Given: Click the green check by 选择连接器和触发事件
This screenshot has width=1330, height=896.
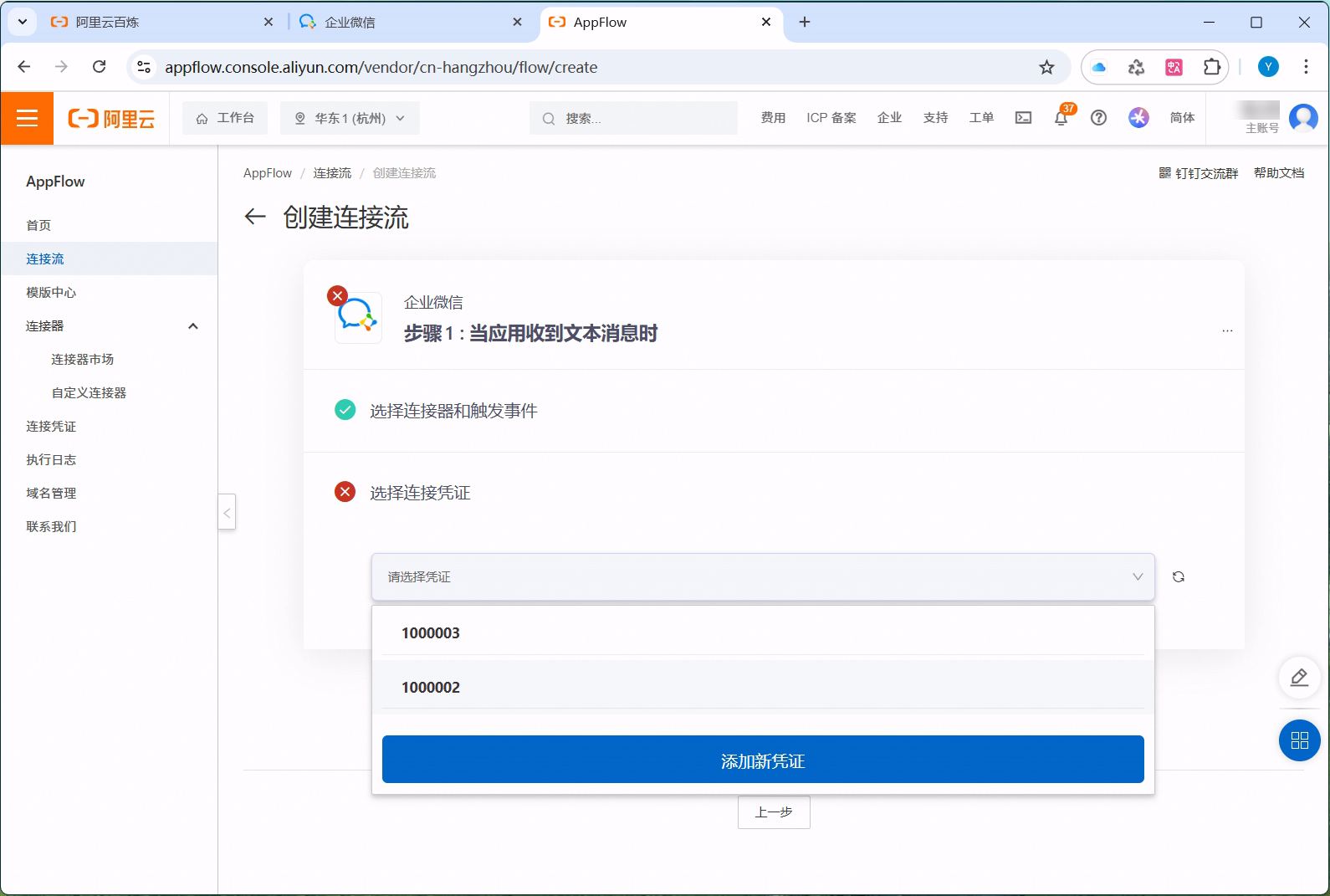Looking at the screenshot, I should [345, 410].
